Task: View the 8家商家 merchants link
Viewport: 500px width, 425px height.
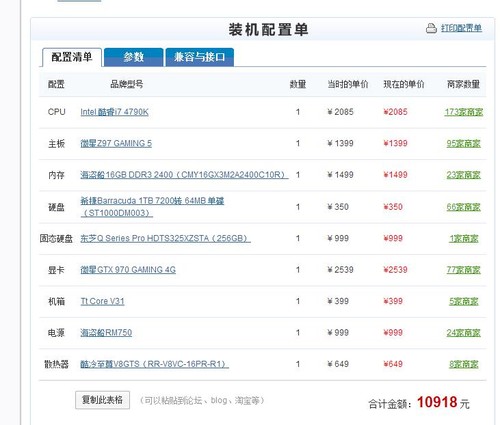Action: coord(464,364)
